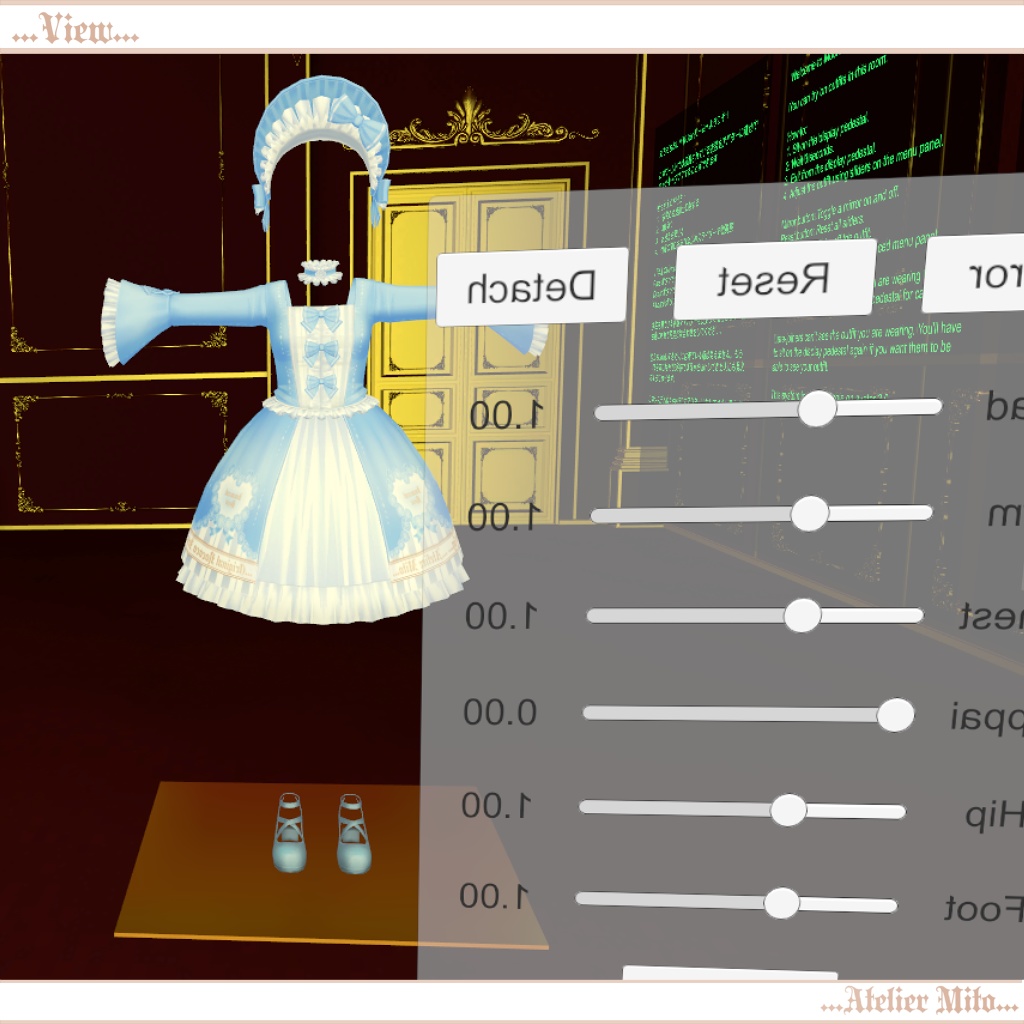Click handle of second slider from top
This screenshot has height=1024, width=1024.
coord(810,513)
